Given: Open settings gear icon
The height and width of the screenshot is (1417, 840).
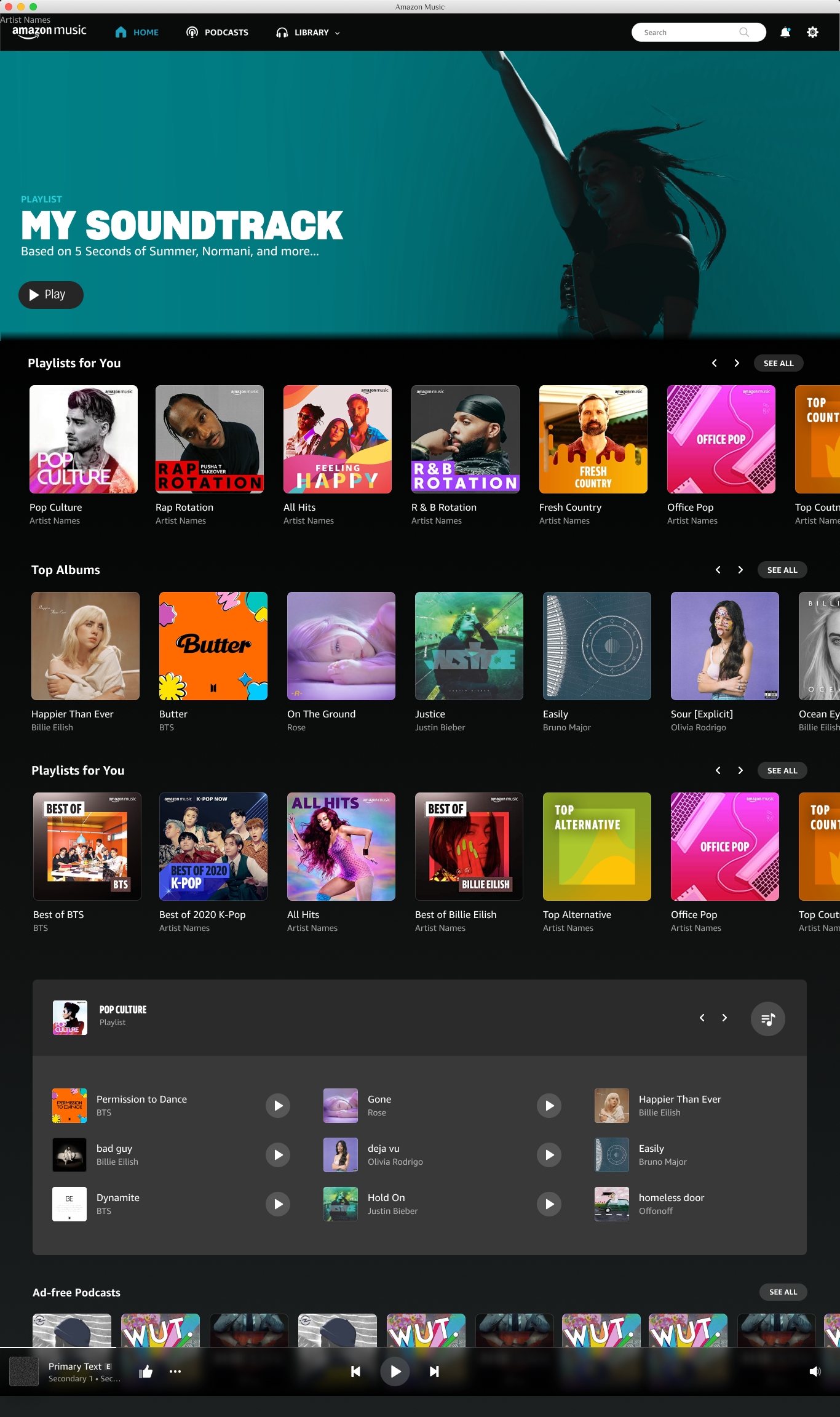Looking at the screenshot, I should pos(812,33).
